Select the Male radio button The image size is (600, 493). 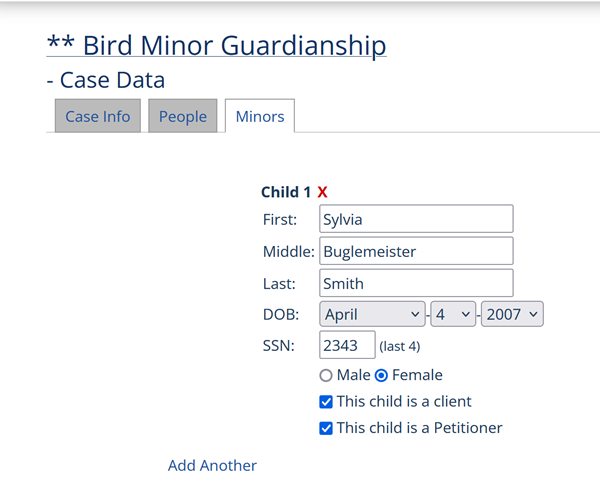pyautogui.click(x=326, y=376)
